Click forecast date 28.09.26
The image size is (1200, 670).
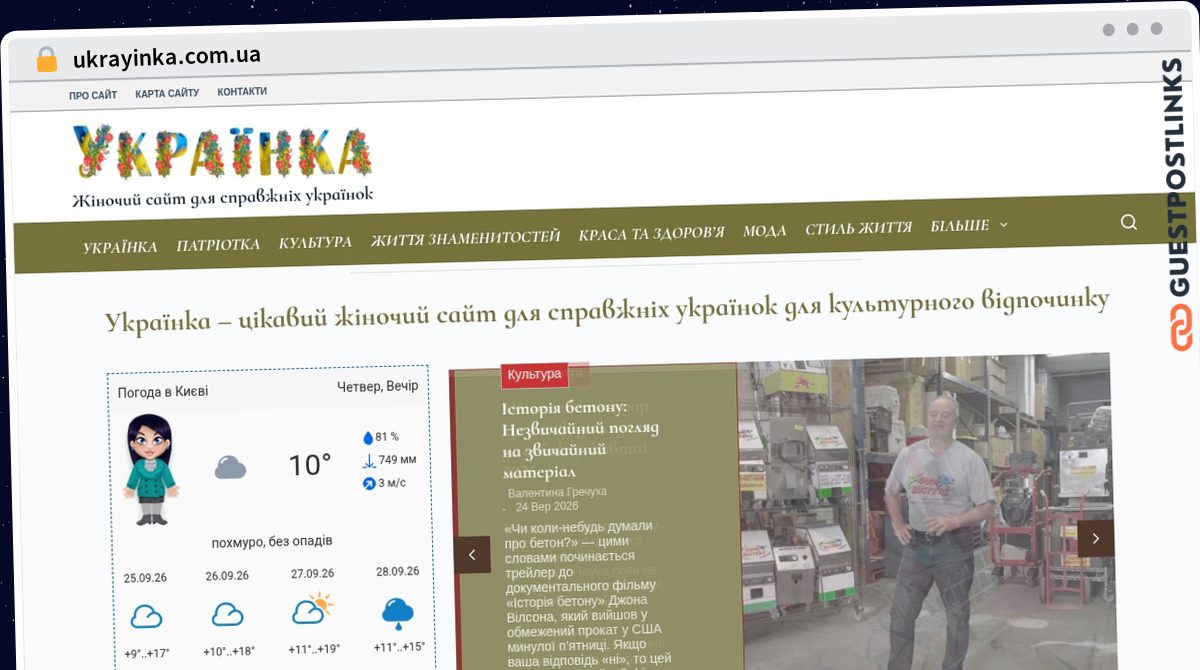pyautogui.click(x=398, y=571)
